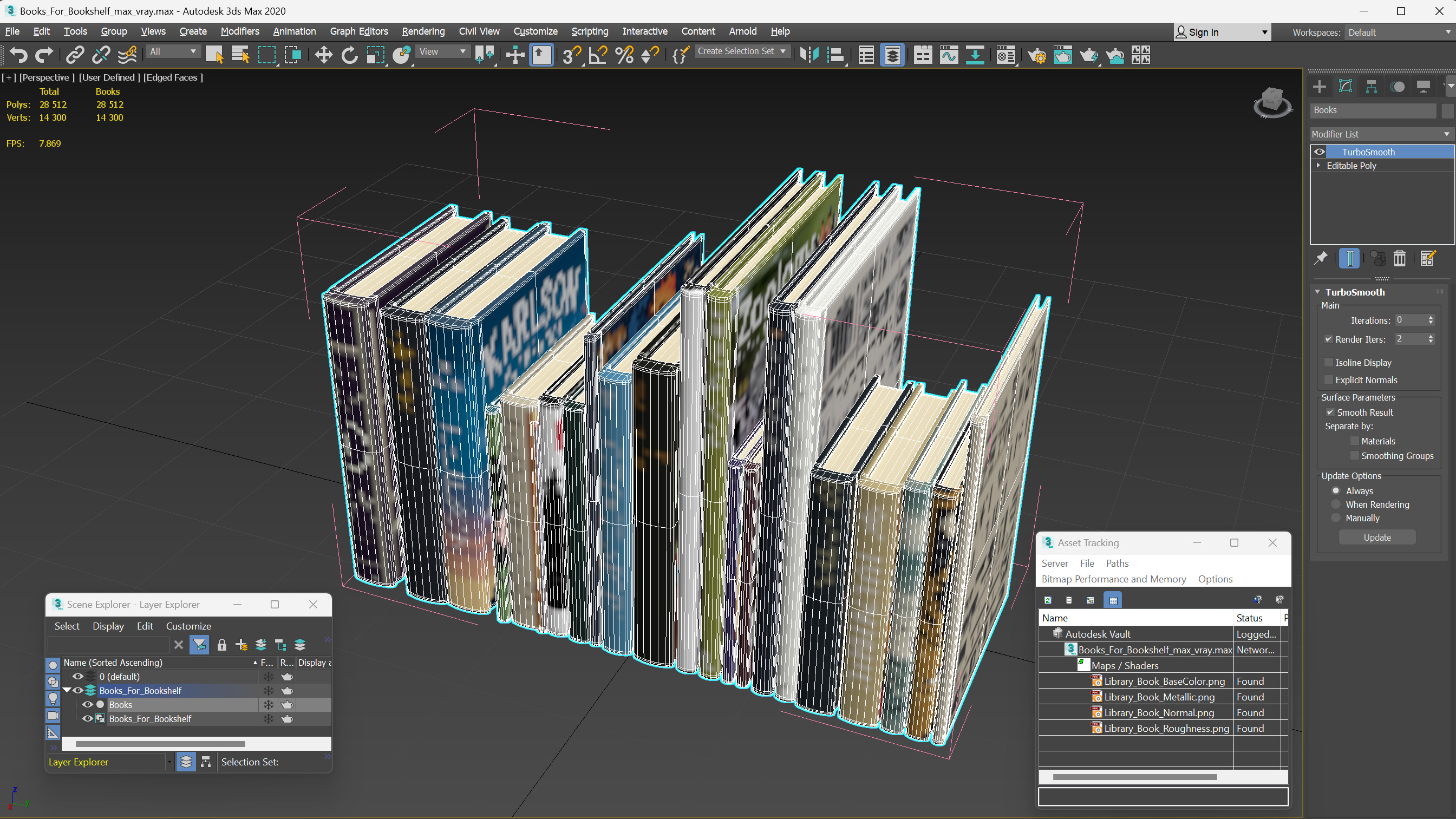The image size is (1456, 819).
Task: Open Render Setup teapot icon
Action: click(x=1036, y=55)
